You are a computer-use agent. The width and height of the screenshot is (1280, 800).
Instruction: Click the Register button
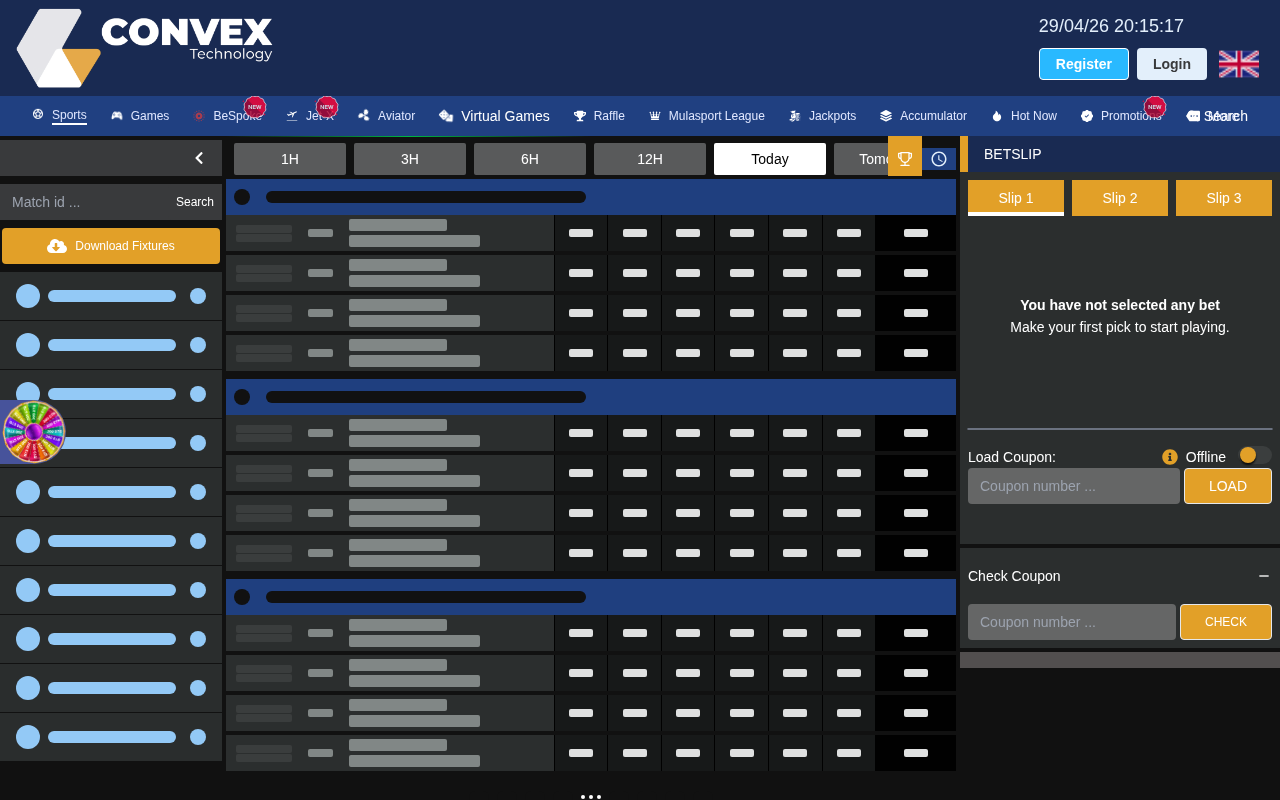pos(1084,64)
